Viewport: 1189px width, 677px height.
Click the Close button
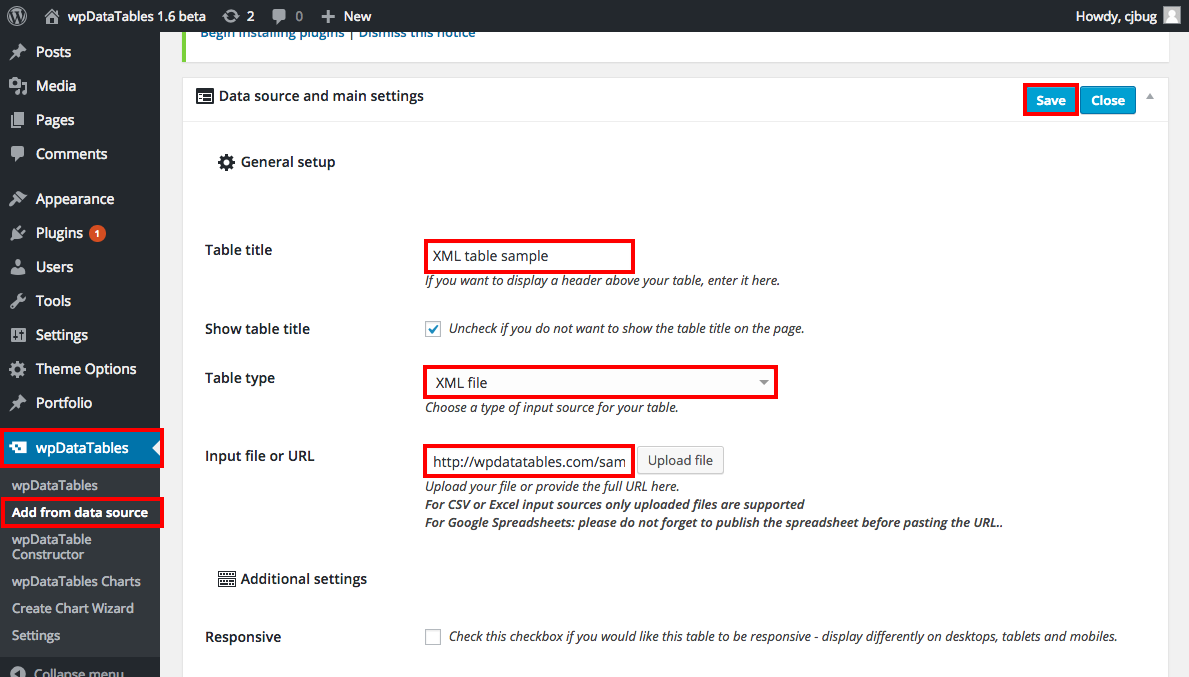(x=1108, y=100)
